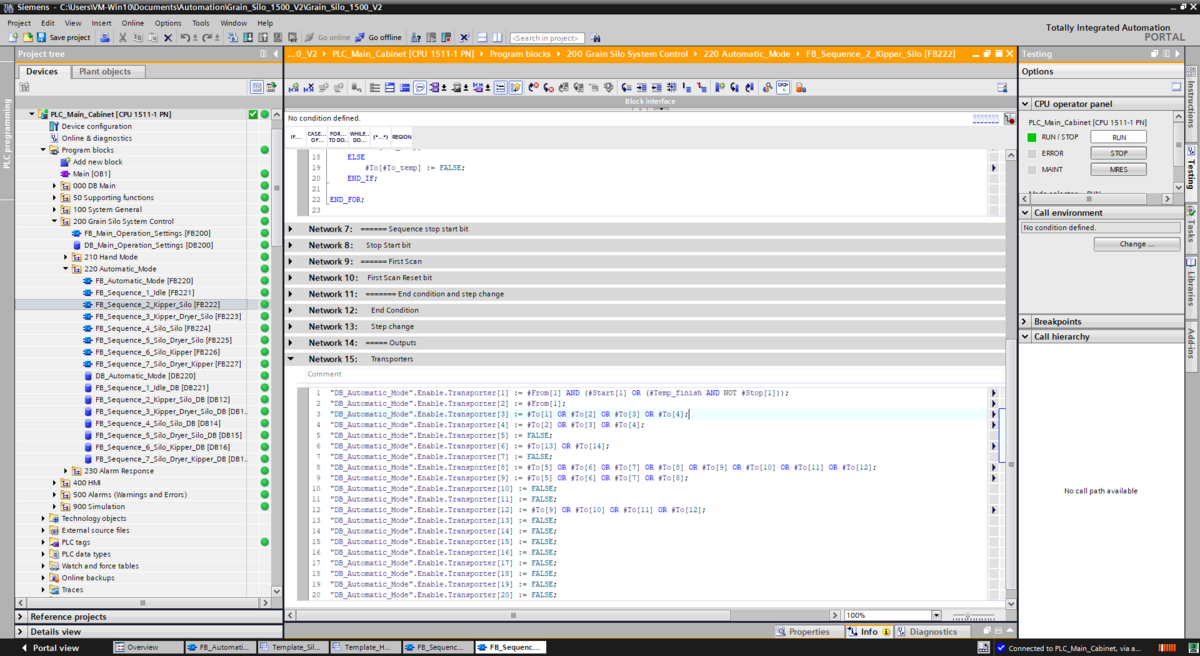This screenshot has height=656, width=1200.
Task: Click the Print icon in main toolbar
Action: pyautogui.click(x=104, y=38)
